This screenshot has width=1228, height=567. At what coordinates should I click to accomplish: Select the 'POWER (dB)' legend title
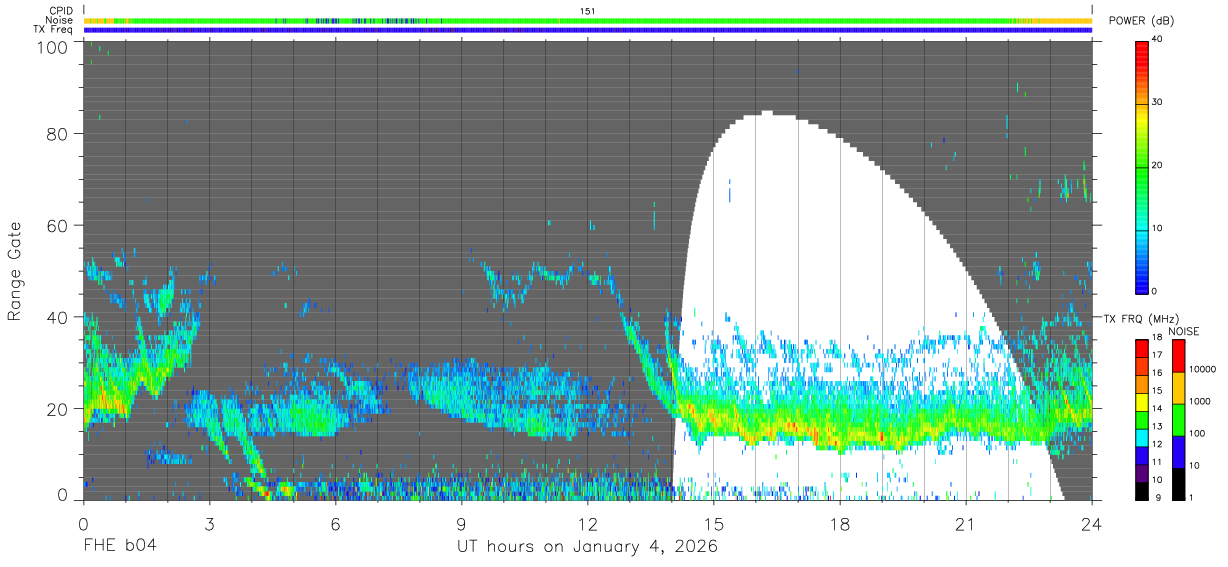coord(1142,21)
